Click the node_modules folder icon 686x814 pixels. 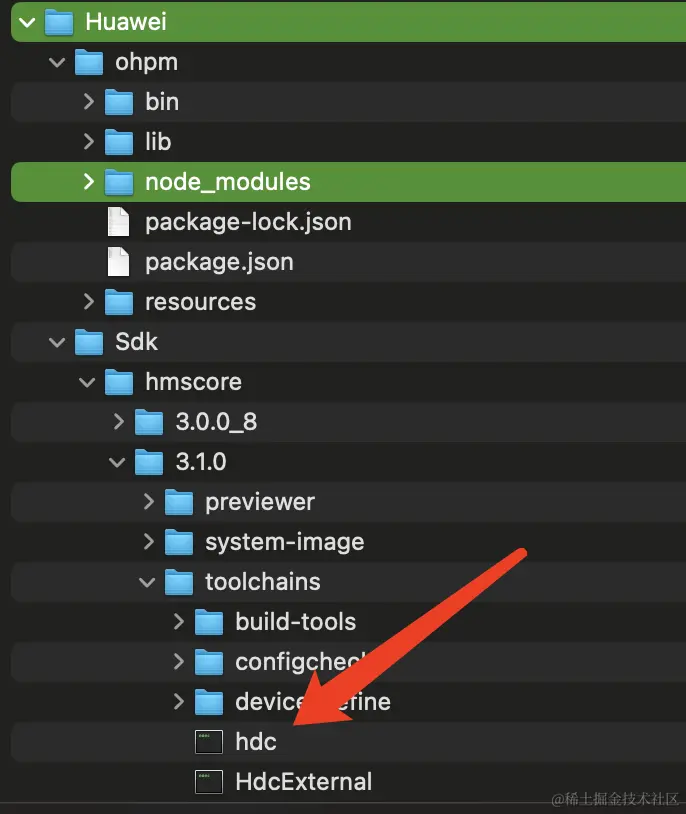coord(119,182)
